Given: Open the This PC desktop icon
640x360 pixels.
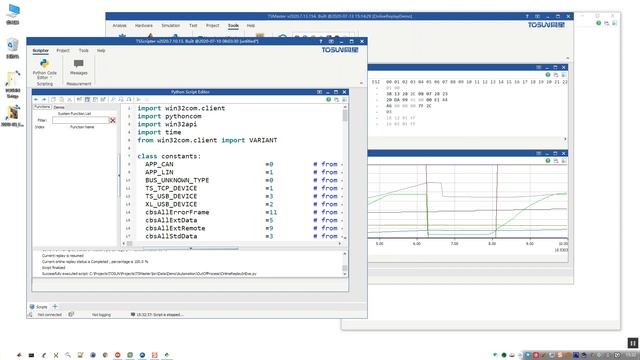Looking at the screenshot, I should pos(13,14).
